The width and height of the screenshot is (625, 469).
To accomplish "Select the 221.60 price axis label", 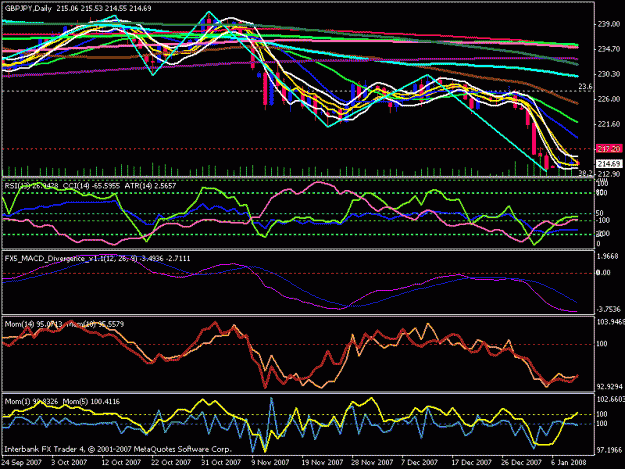I will 609,124.
